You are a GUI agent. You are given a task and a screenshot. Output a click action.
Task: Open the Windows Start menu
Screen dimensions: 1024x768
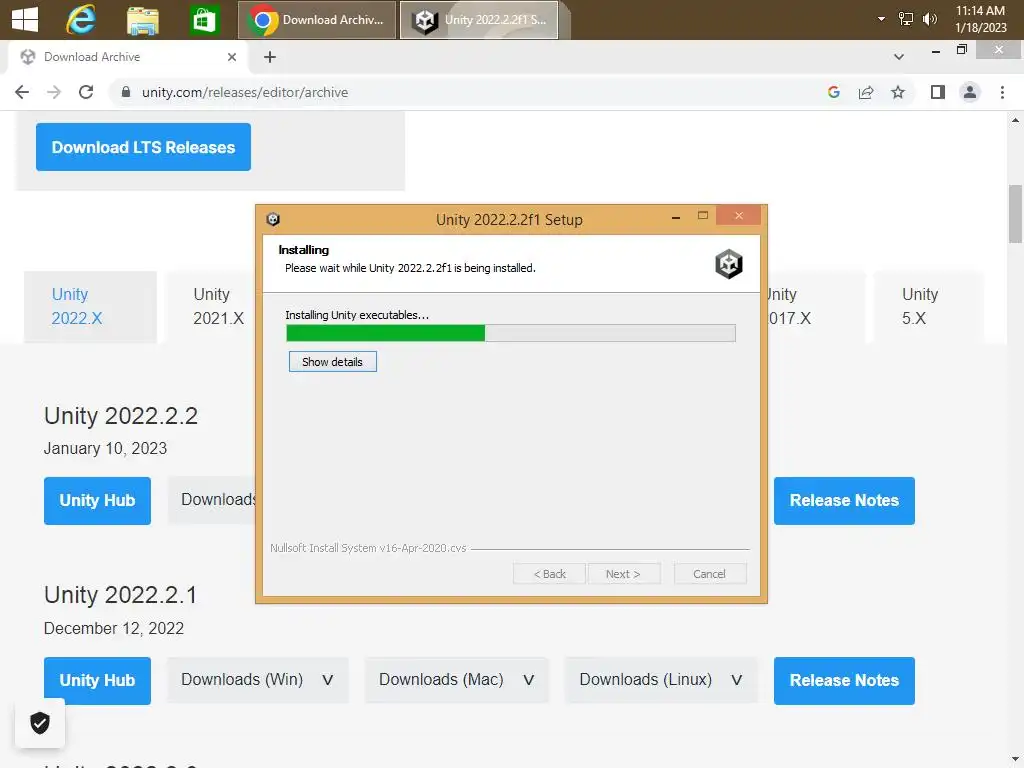(x=25, y=20)
